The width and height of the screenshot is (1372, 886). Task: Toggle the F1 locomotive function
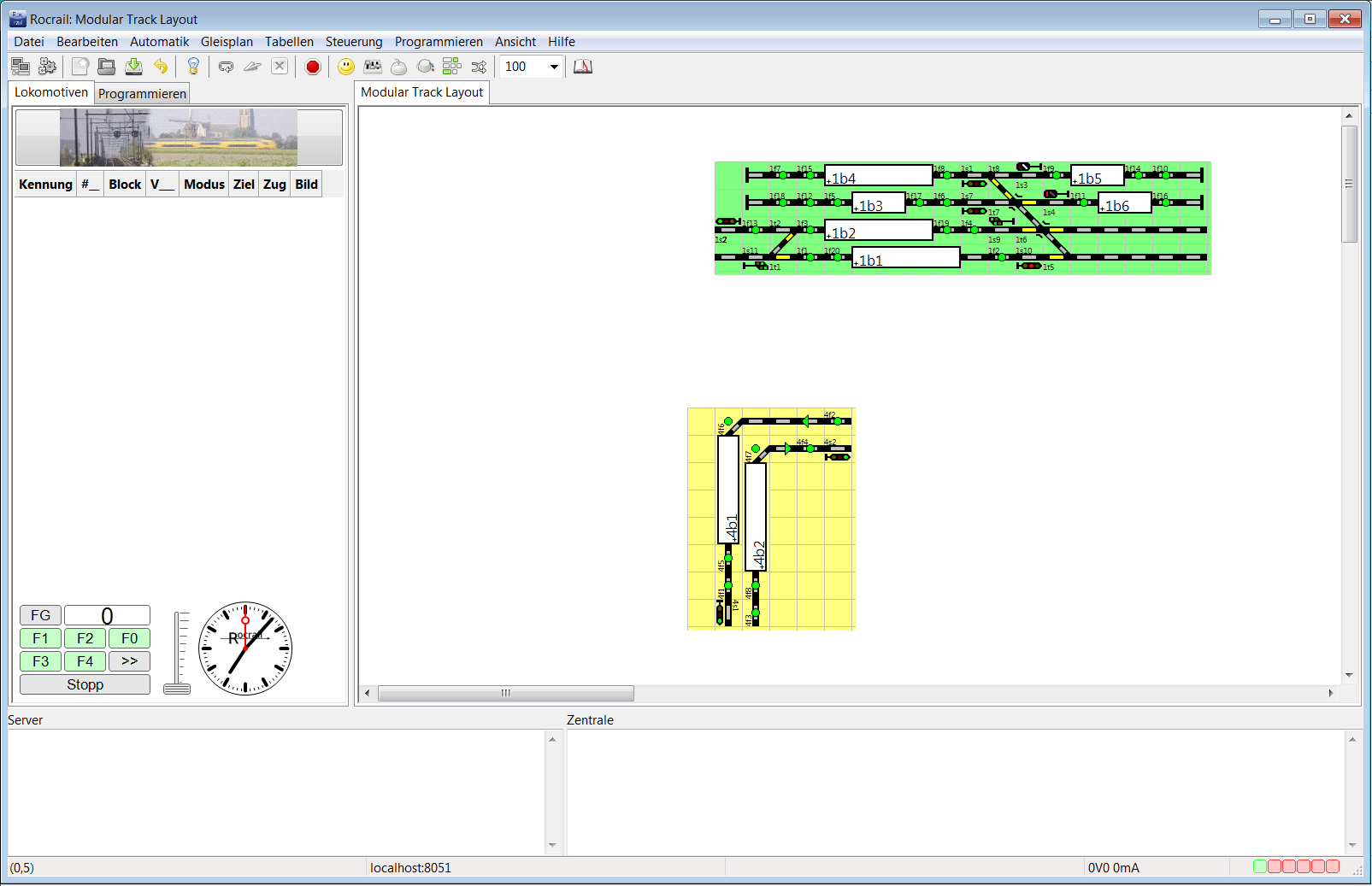pyautogui.click(x=40, y=638)
